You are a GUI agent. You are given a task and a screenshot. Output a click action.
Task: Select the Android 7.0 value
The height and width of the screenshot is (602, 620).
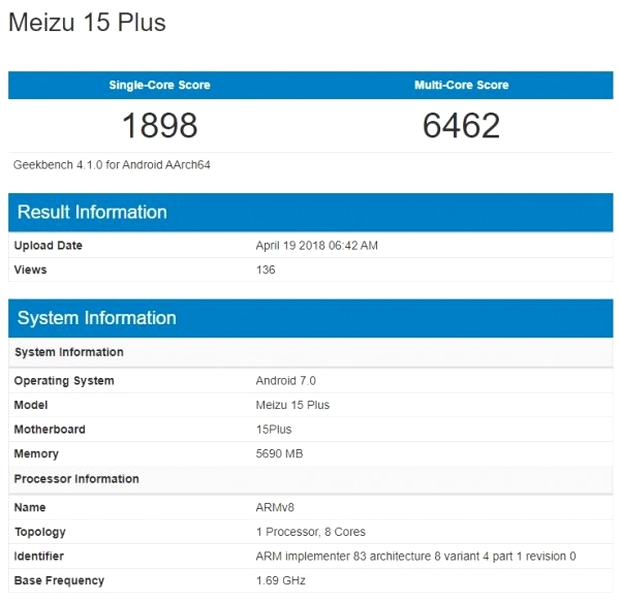[286, 381]
